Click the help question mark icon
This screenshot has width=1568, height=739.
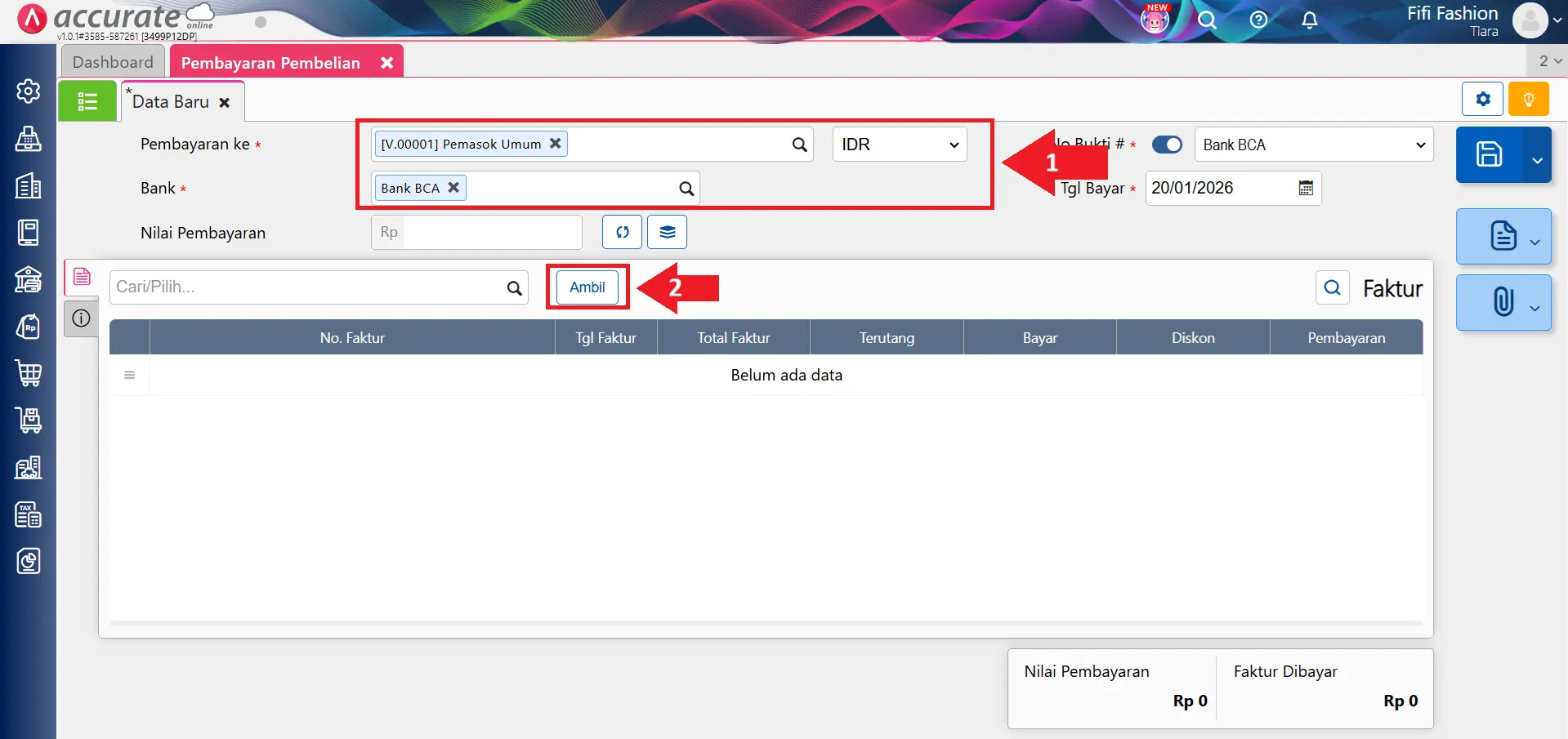pyautogui.click(x=1258, y=20)
